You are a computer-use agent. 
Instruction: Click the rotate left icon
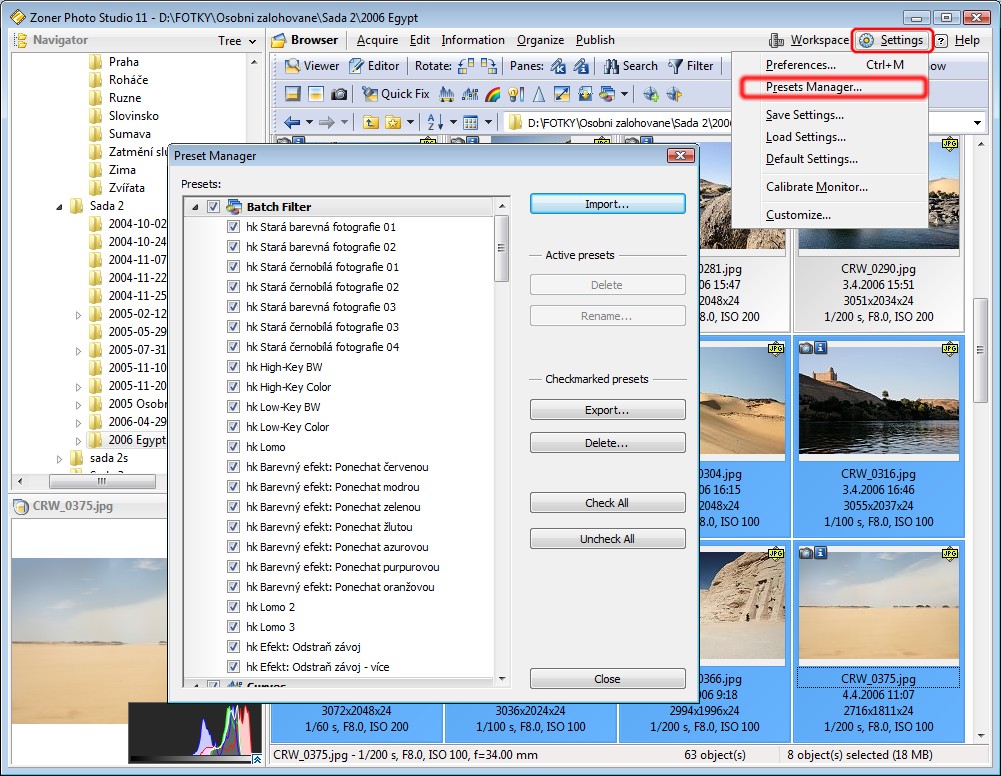[466, 66]
